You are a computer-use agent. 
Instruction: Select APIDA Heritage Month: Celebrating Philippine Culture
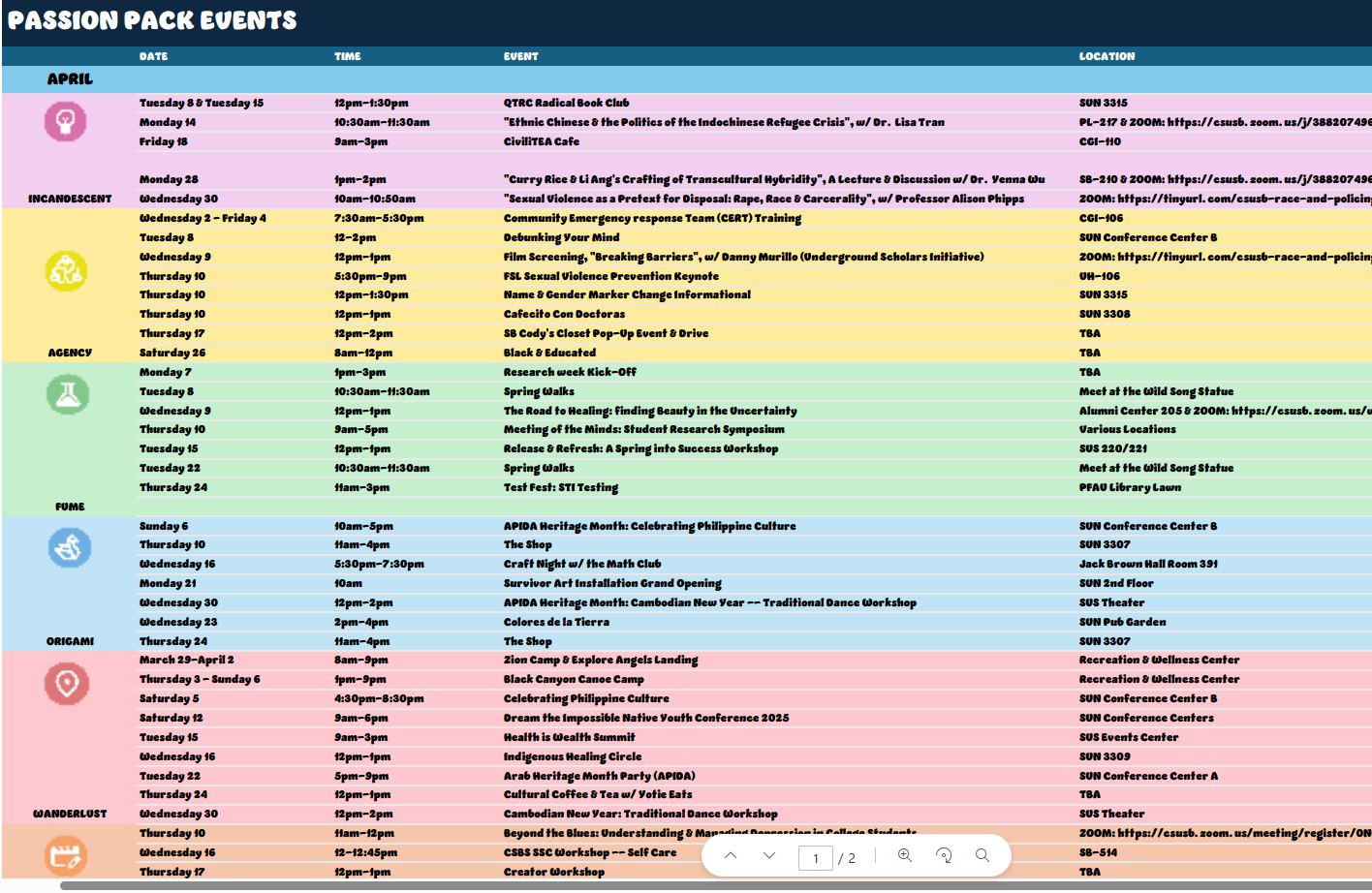[649, 526]
